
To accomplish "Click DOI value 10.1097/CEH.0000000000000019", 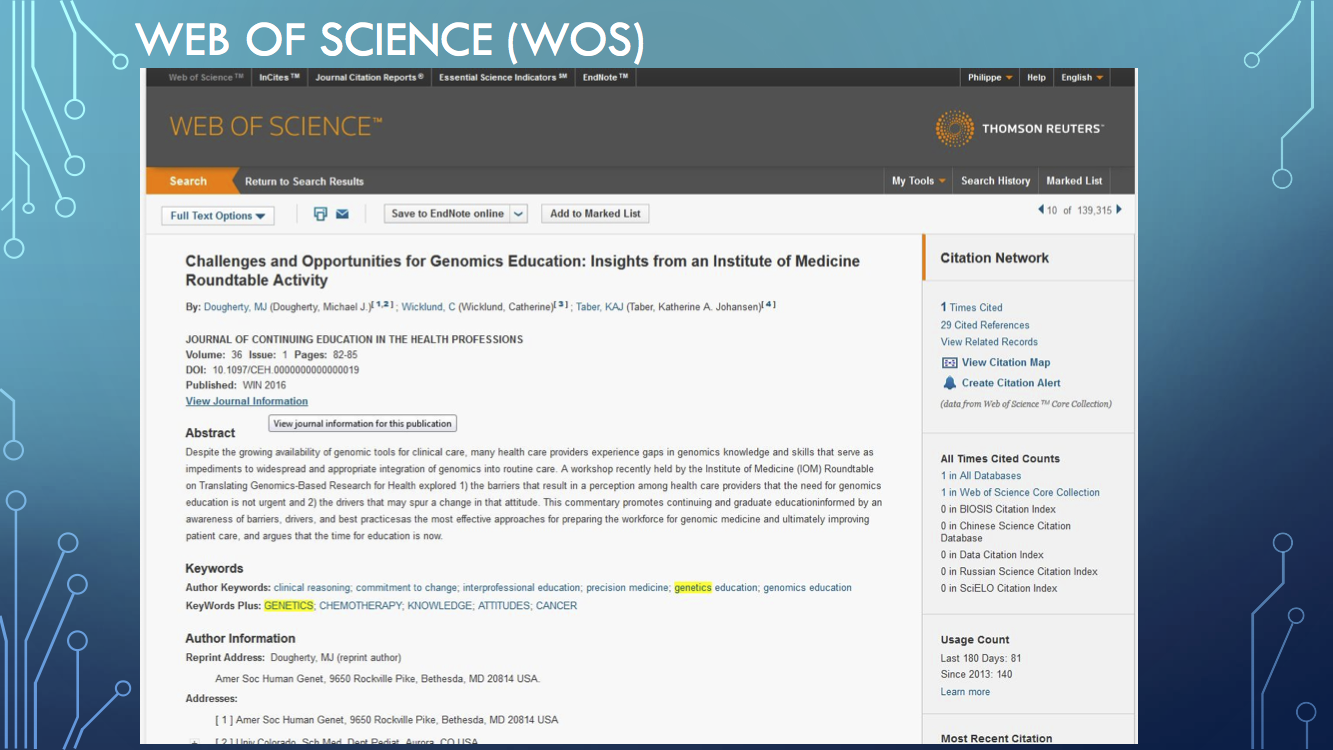I will [285, 370].
